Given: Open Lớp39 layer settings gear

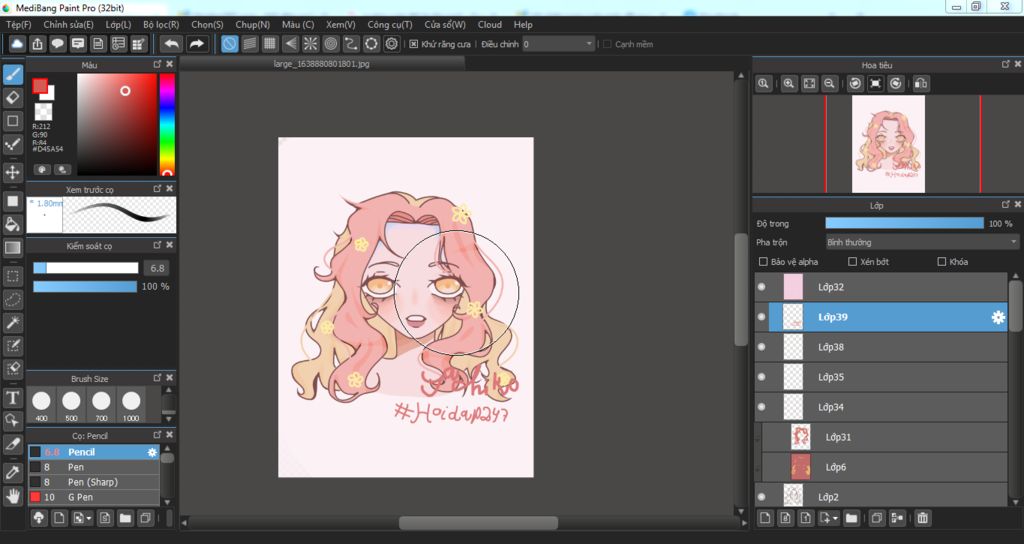Looking at the screenshot, I should 998,317.
